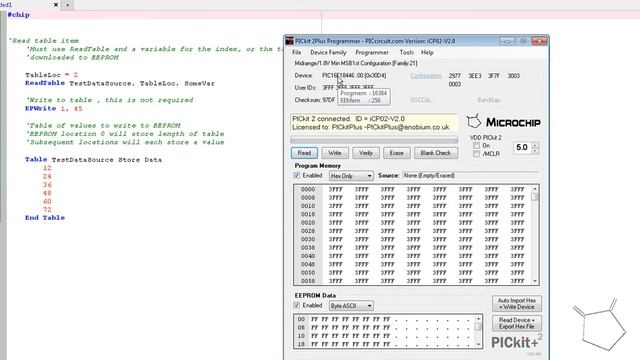
Task: Close the editor document tab
Action: tap(56, 4)
